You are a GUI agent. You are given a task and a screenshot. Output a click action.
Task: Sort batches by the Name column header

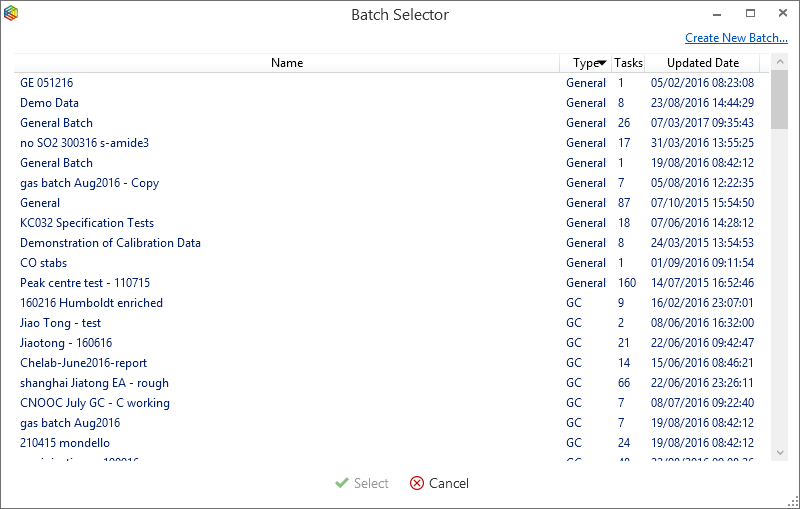287,63
